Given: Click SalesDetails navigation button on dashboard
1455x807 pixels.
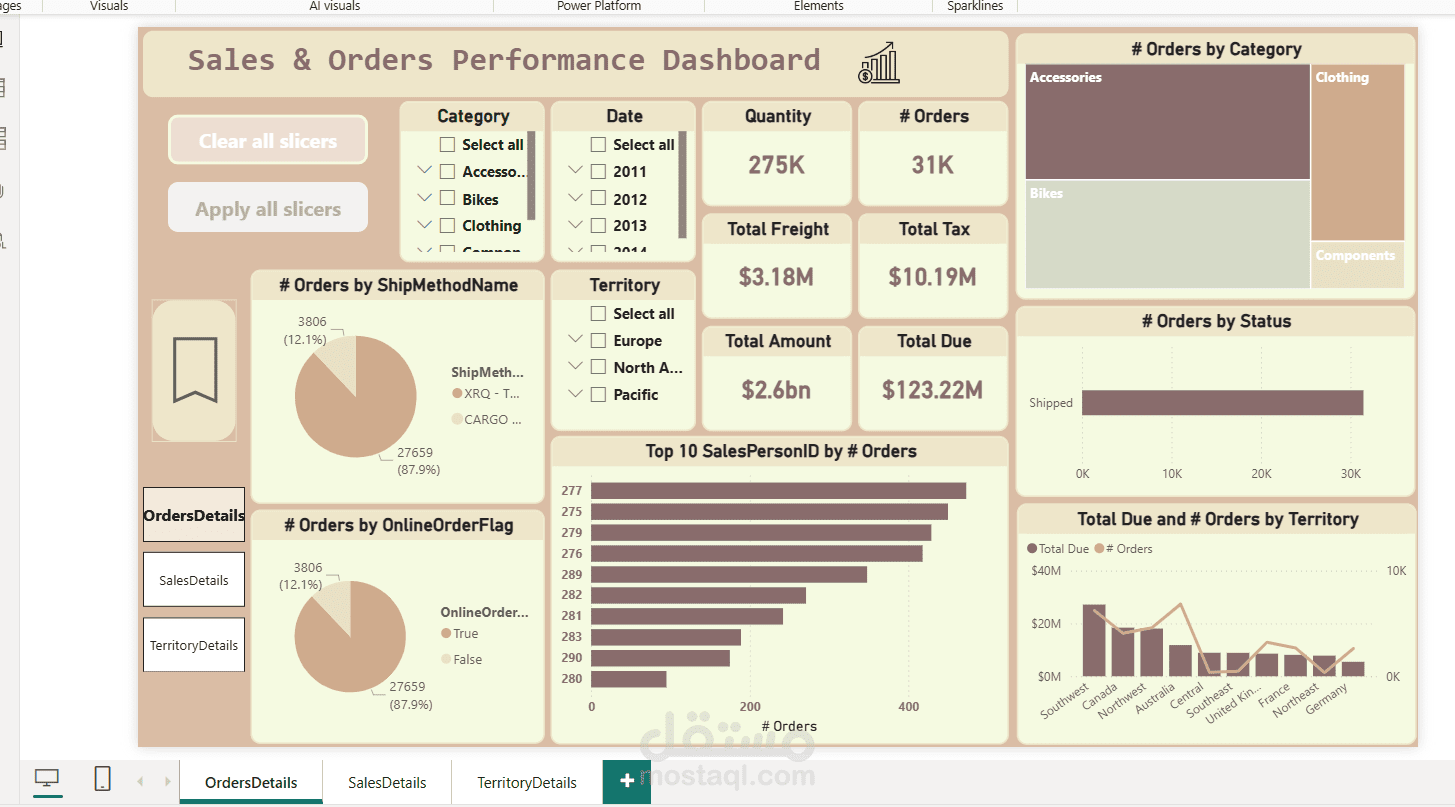Looking at the screenshot, I should pyautogui.click(x=194, y=580).
